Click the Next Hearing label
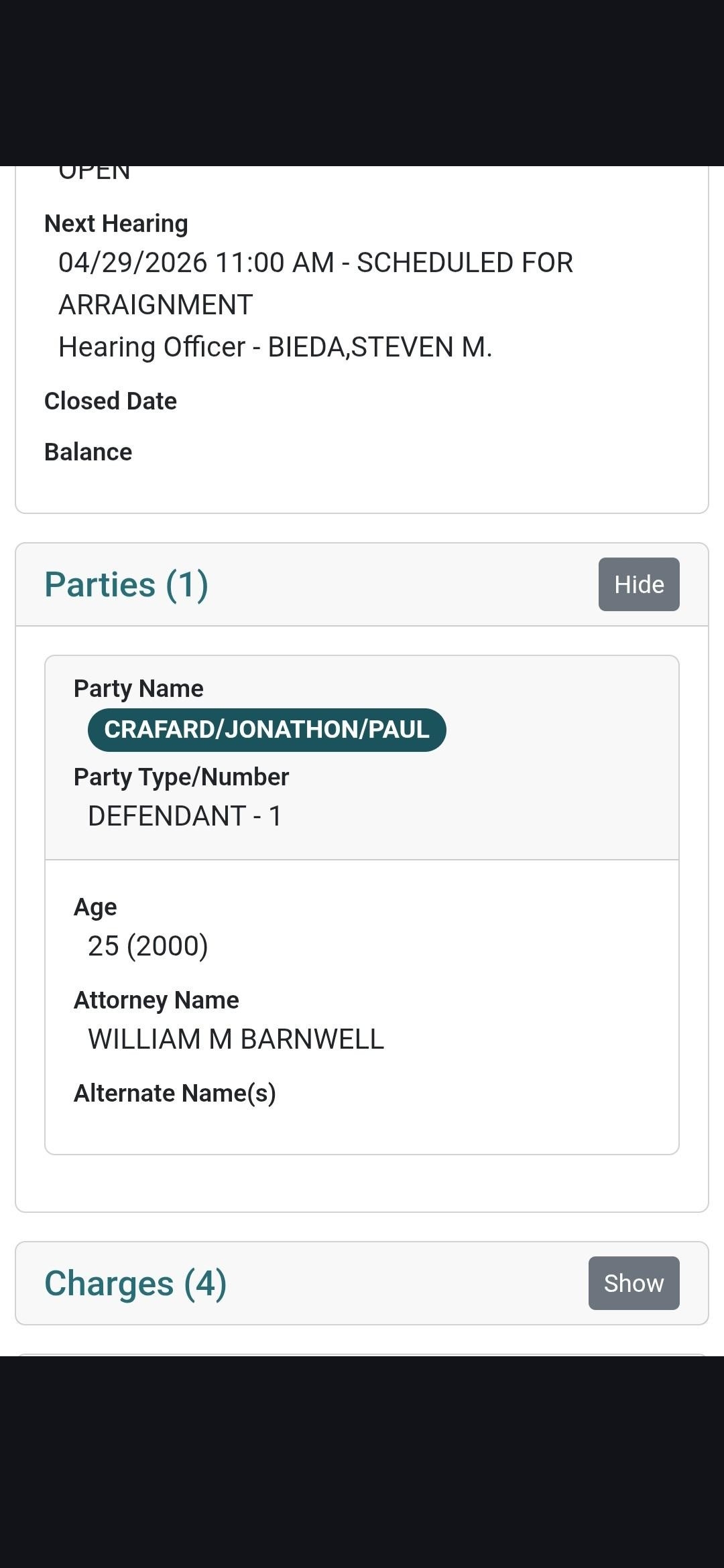The image size is (724, 1568). (116, 224)
